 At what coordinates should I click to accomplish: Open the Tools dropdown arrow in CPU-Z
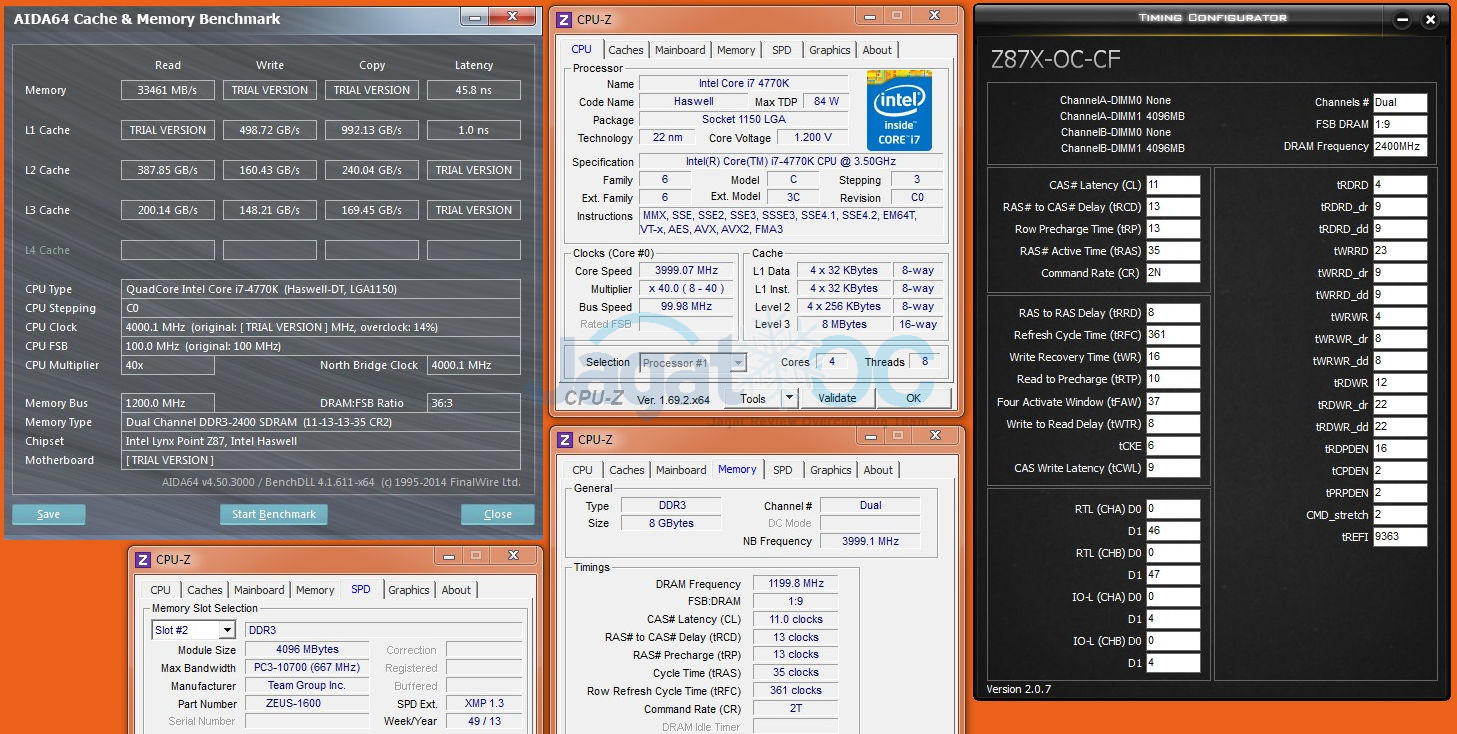tap(789, 398)
